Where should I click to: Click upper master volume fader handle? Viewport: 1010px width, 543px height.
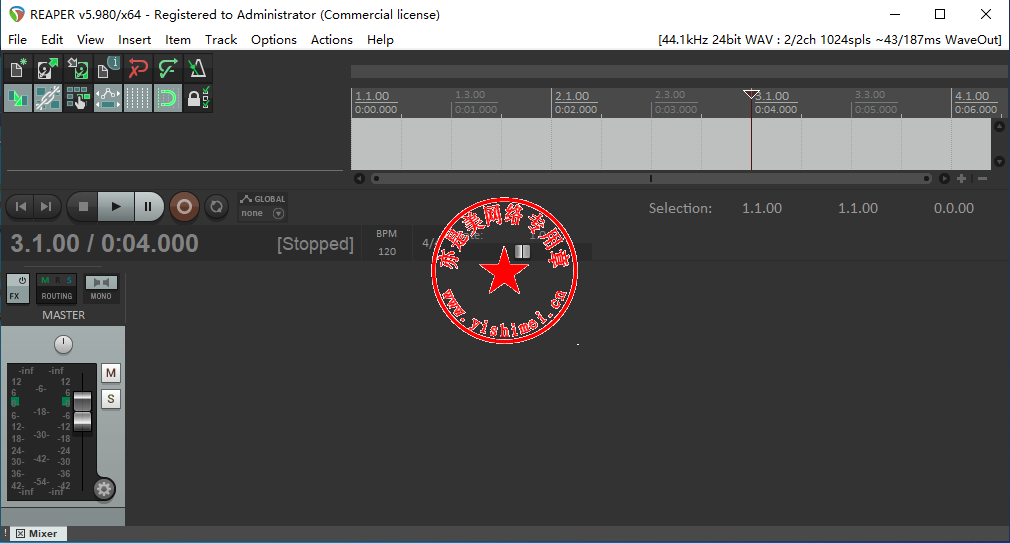(x=82, y=401)
